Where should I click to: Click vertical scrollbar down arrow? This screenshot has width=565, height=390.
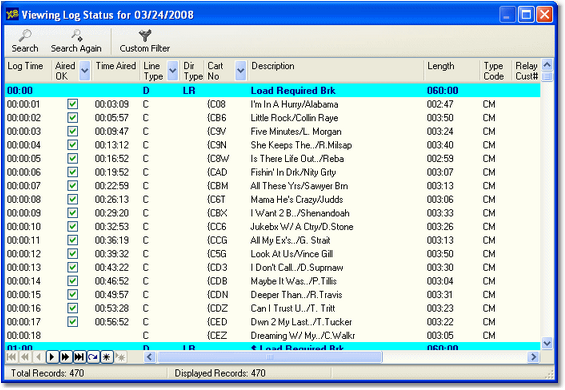click(547, 343)
